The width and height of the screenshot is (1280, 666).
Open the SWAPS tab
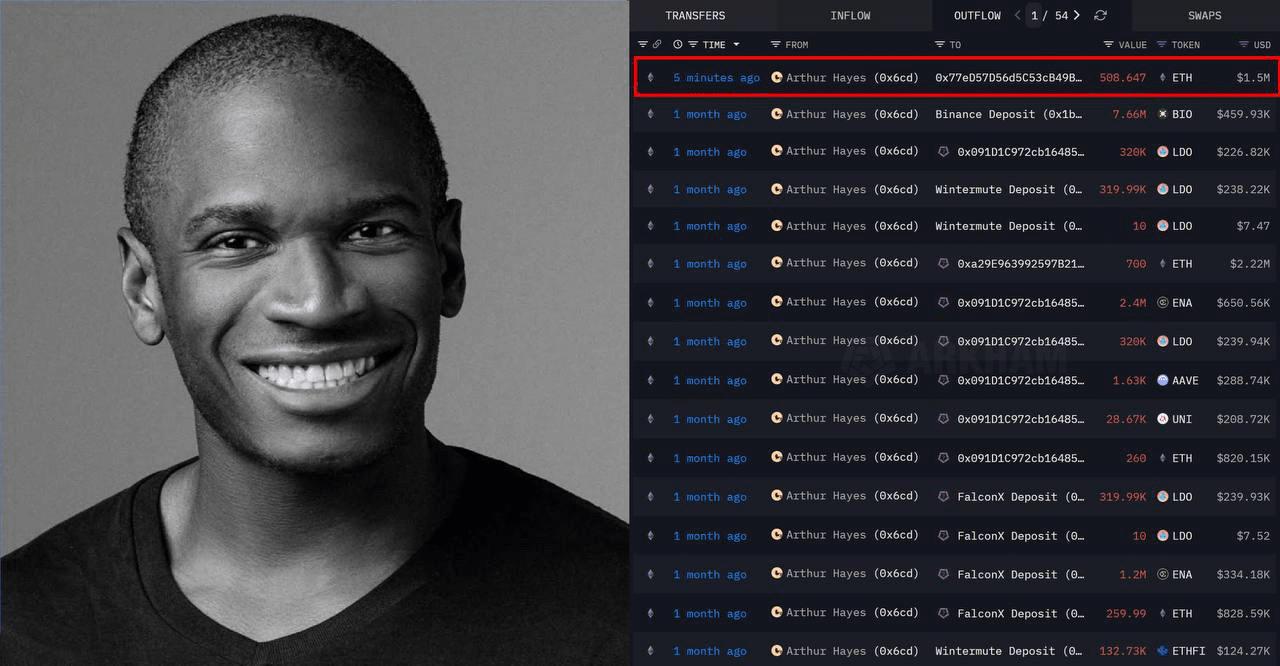tap(1205, 15)
